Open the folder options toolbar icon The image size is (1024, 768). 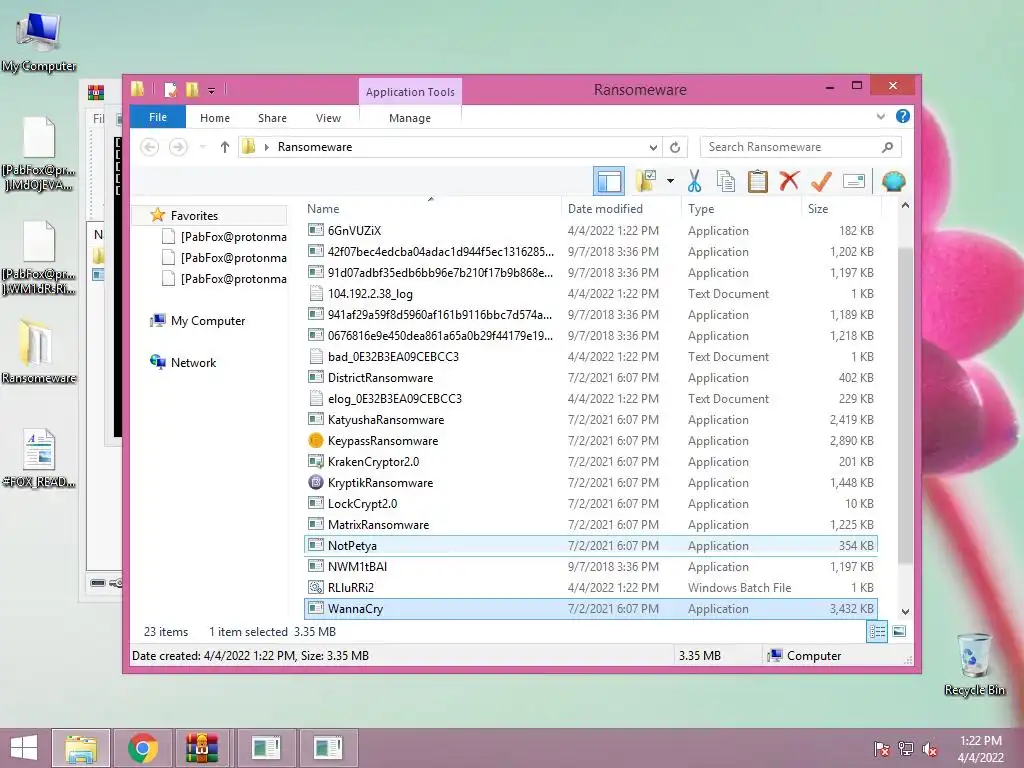[x=645, y=181]
